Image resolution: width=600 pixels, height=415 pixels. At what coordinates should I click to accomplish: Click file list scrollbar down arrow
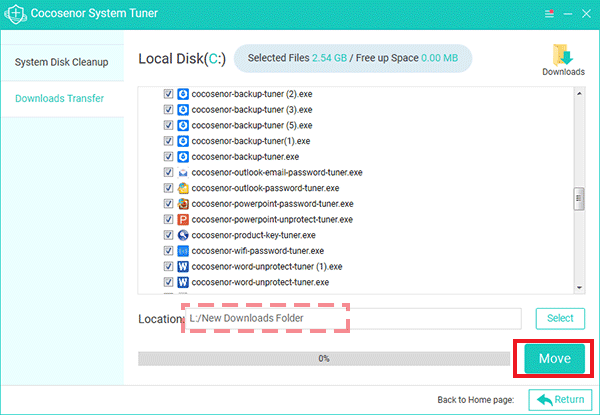tap(579, 288)
